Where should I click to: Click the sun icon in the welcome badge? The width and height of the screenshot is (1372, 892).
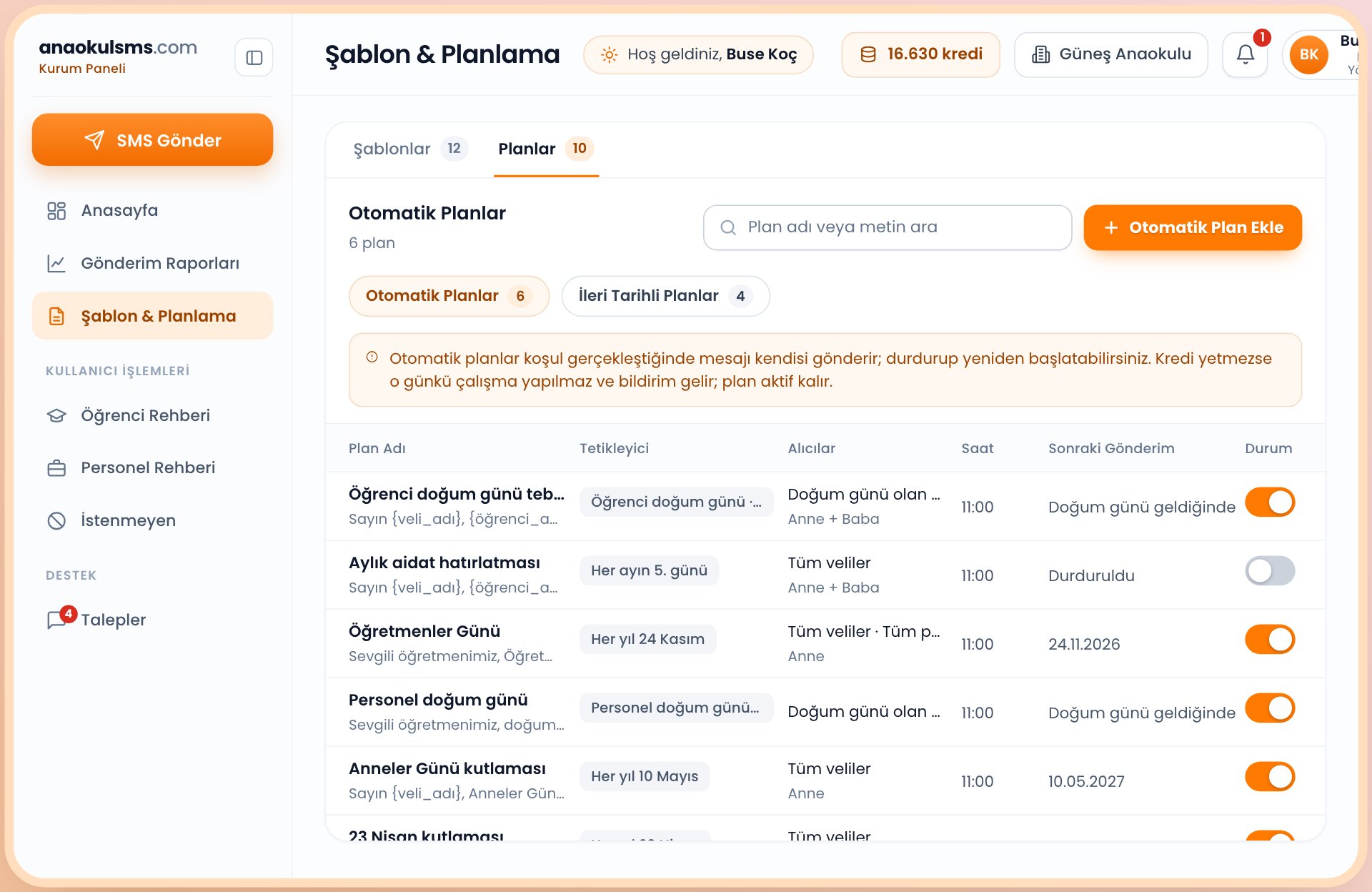pyautogui.click(x=609, y=54)
